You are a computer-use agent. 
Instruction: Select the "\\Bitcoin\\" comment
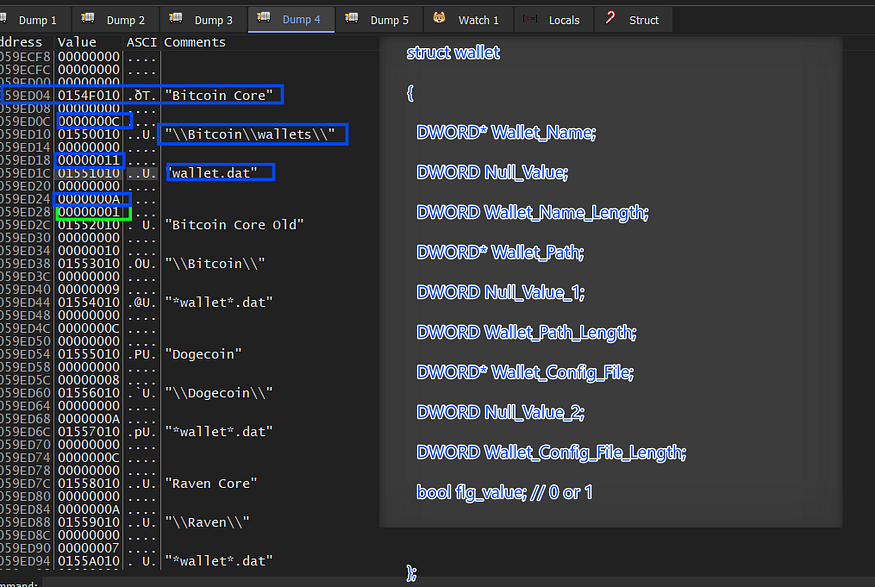(x=215, y=263)
